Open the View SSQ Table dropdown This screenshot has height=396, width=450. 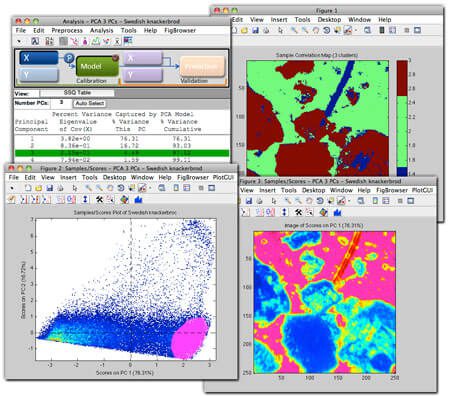[77, 93]
